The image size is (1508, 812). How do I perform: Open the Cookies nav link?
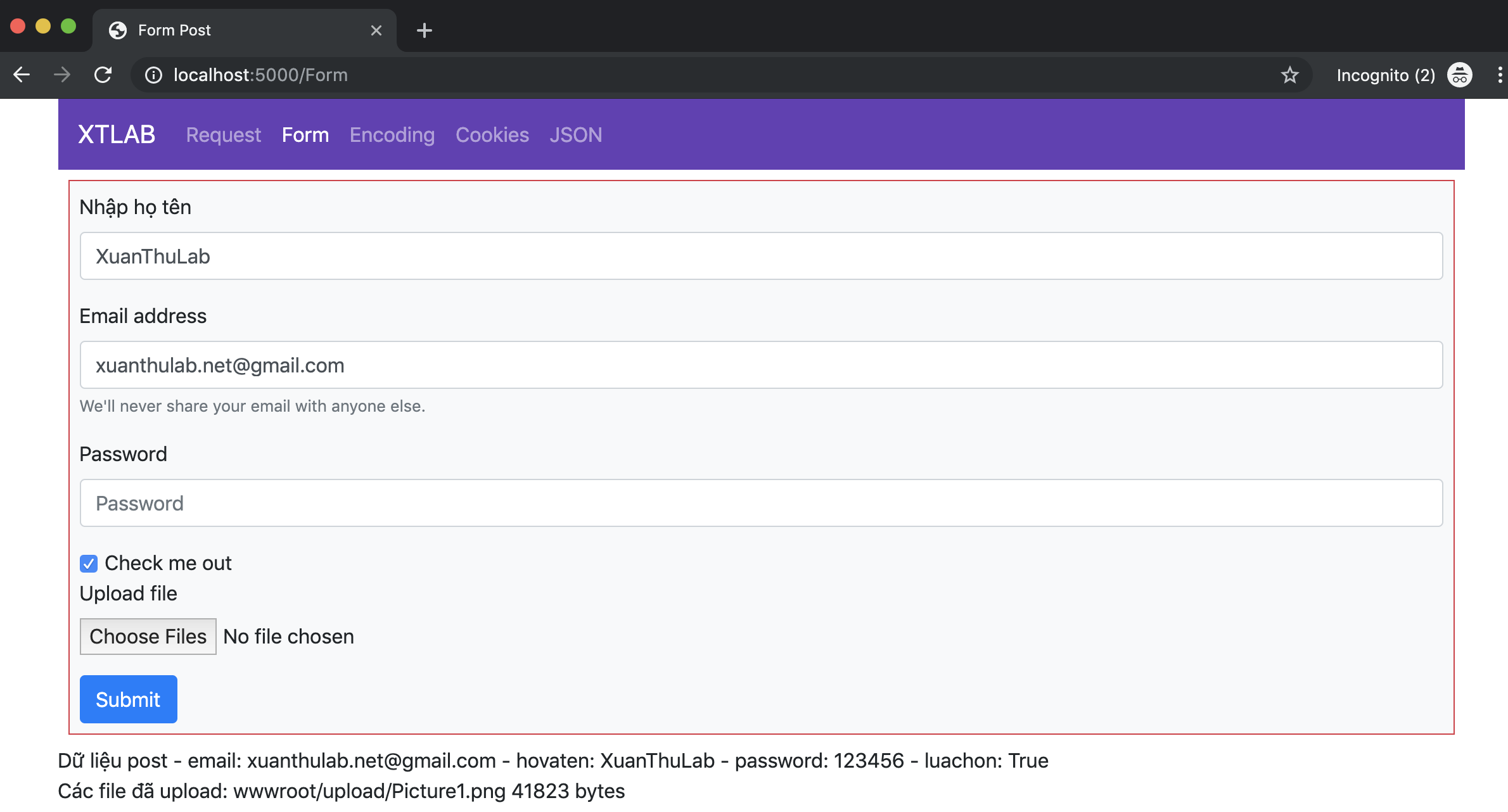(x=492, y=135)
